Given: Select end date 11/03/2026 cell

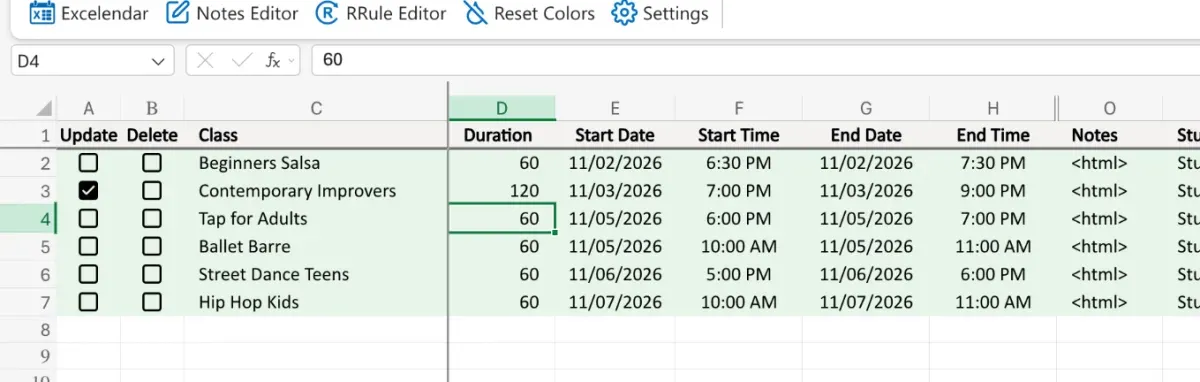Looking at the screenshot, I should pos(866,191).
